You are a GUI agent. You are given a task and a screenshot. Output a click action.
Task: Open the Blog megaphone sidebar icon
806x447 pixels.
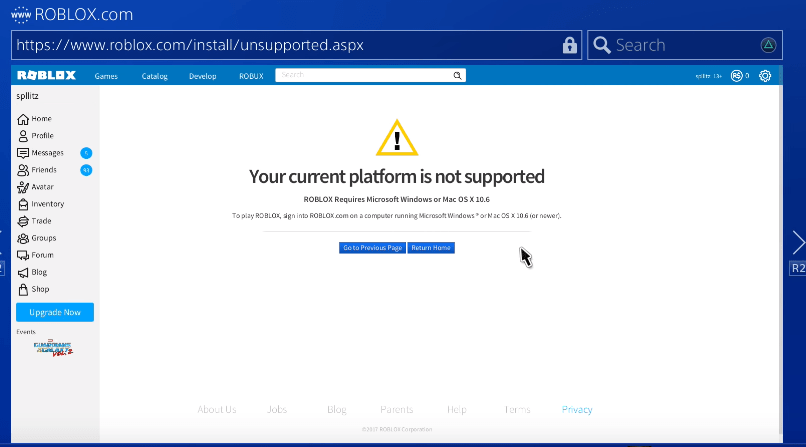pos(23,272)
